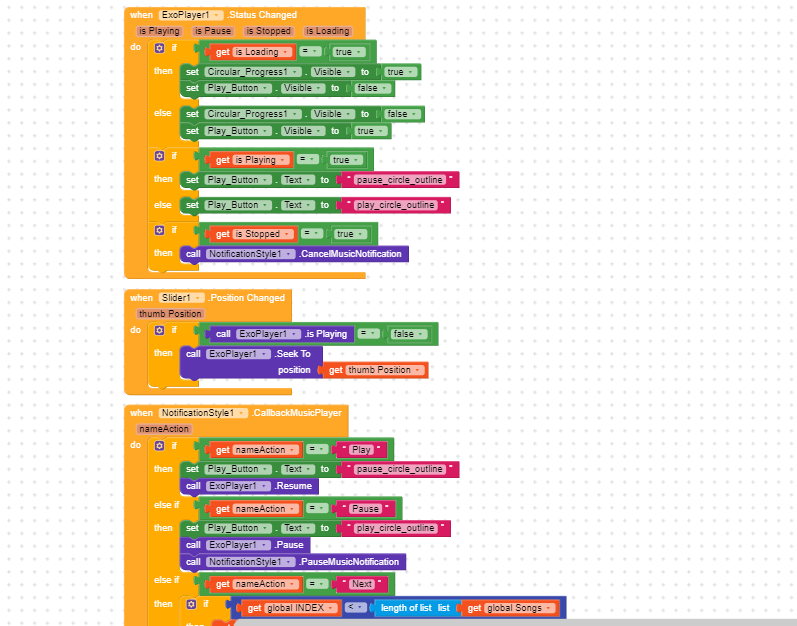
Task: Click the nameAction event parameter
Action: [x=164, y=429]
